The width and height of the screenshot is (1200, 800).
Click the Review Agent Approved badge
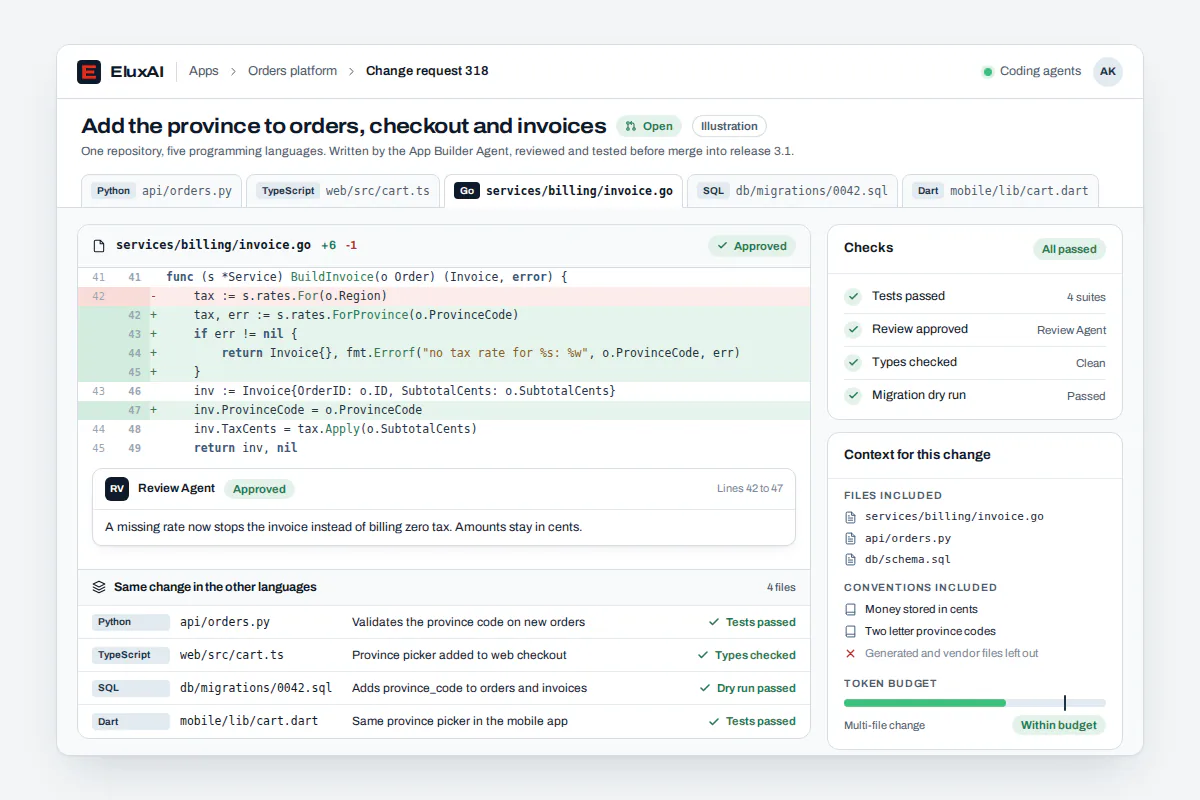pyautogui.click(x=259, y=489)
